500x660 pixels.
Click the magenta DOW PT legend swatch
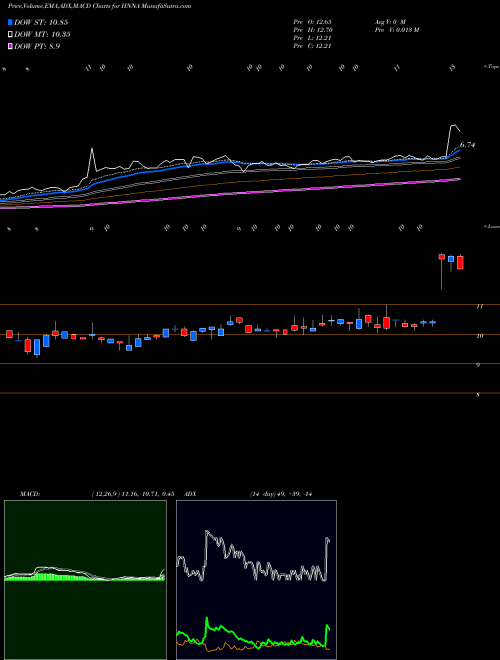[10, 46]
